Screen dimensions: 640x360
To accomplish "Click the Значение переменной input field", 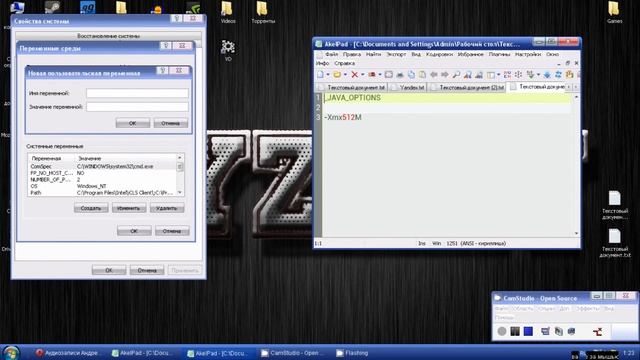I will (138, 107).
